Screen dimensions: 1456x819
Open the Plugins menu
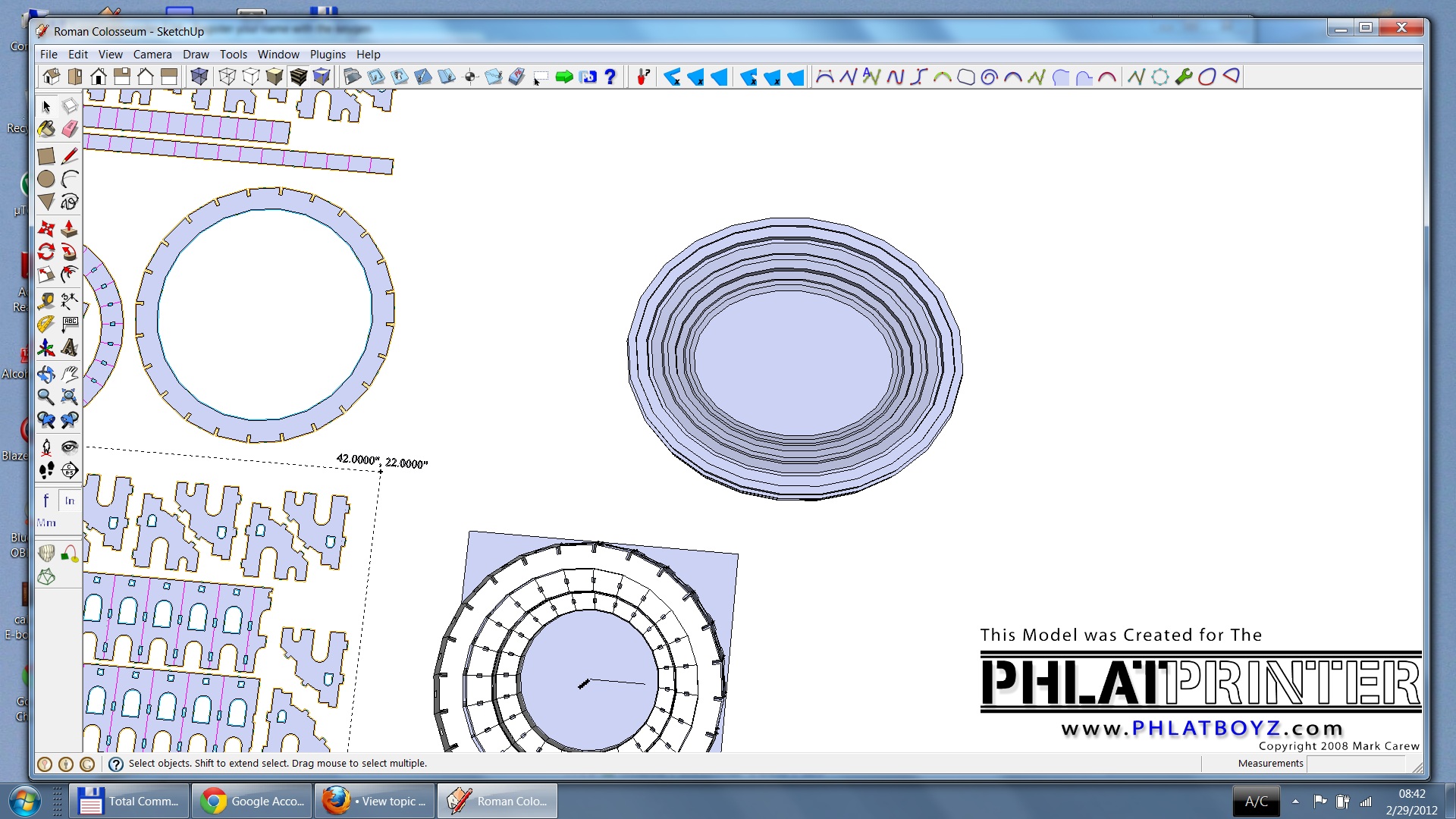pyautogui.click(x=328, y=55)
